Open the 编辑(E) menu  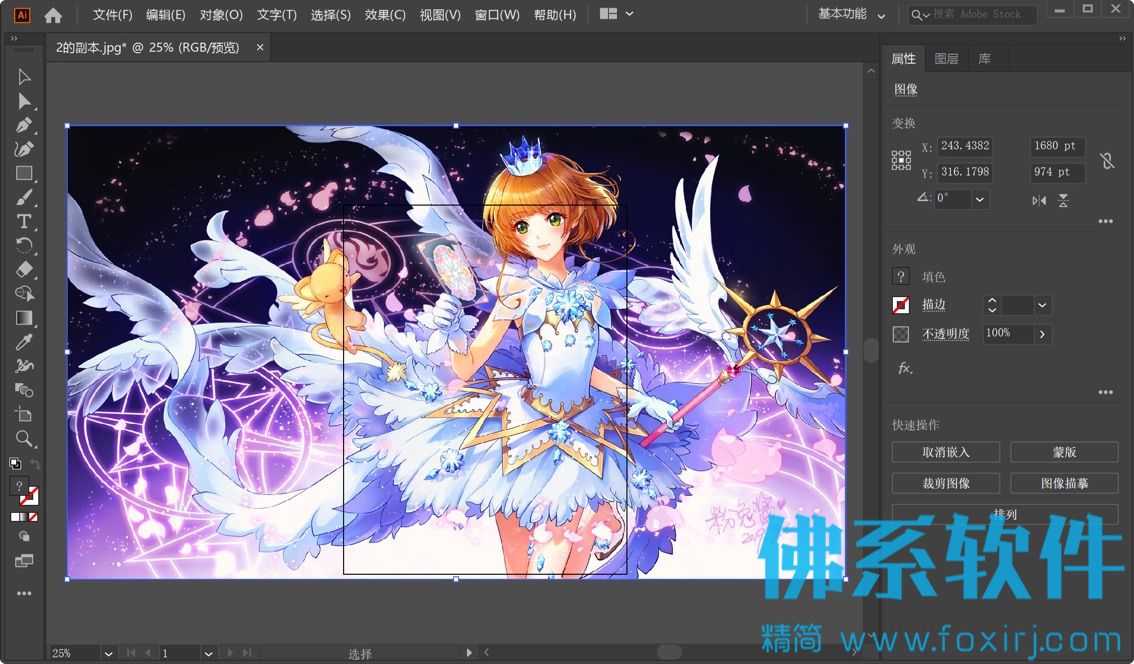pos(166,14)
